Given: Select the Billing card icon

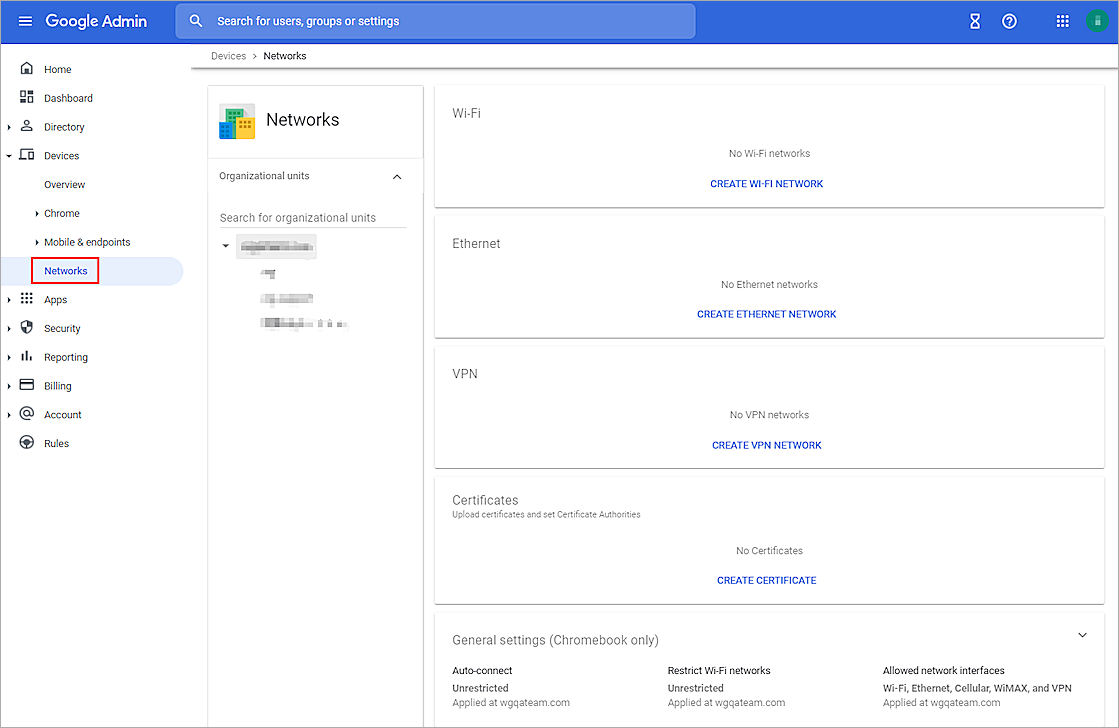Looking at the screenshot, I should click(x=26, y=385).
